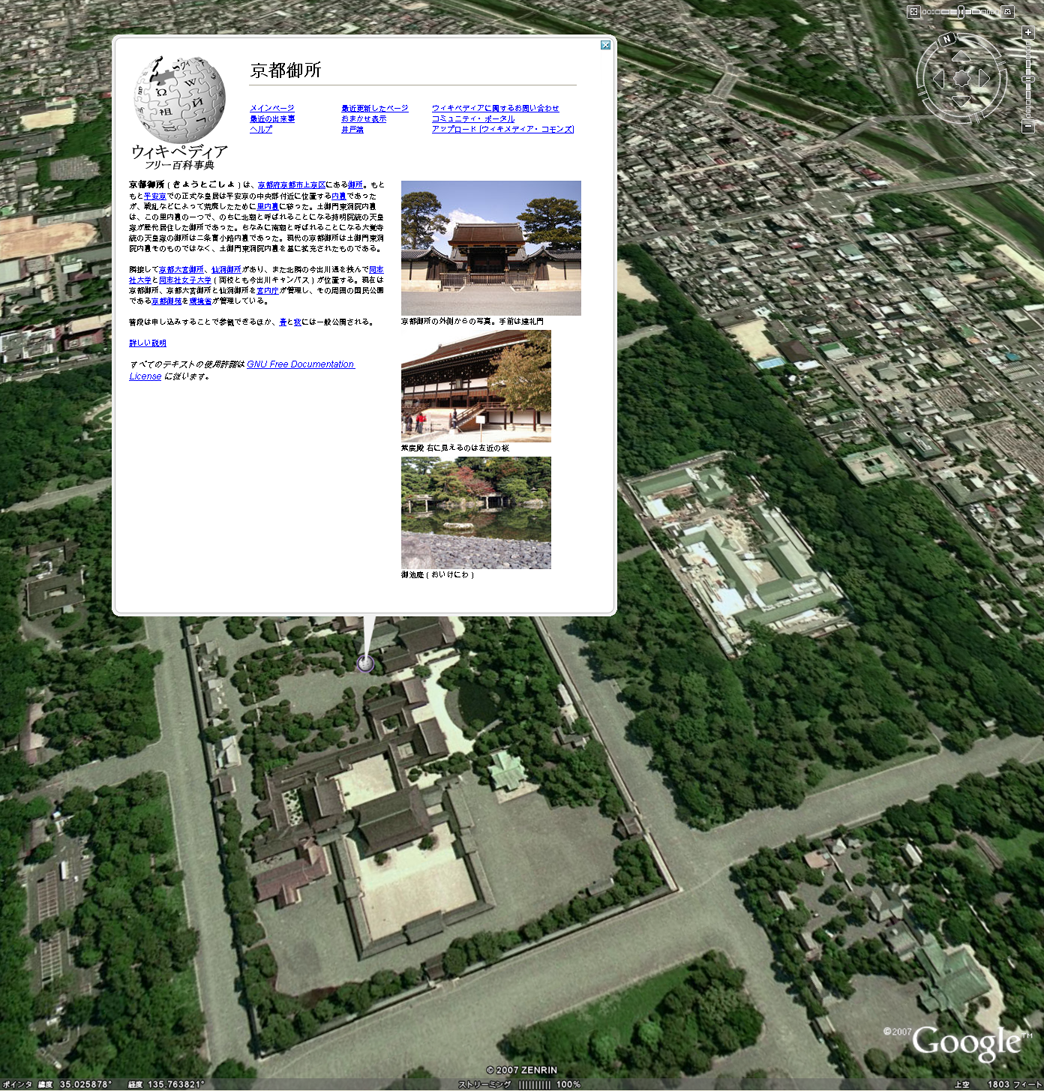Zoom in with the plus button
This screenshot has width=1044, height=1091.
click(1028, 33)
